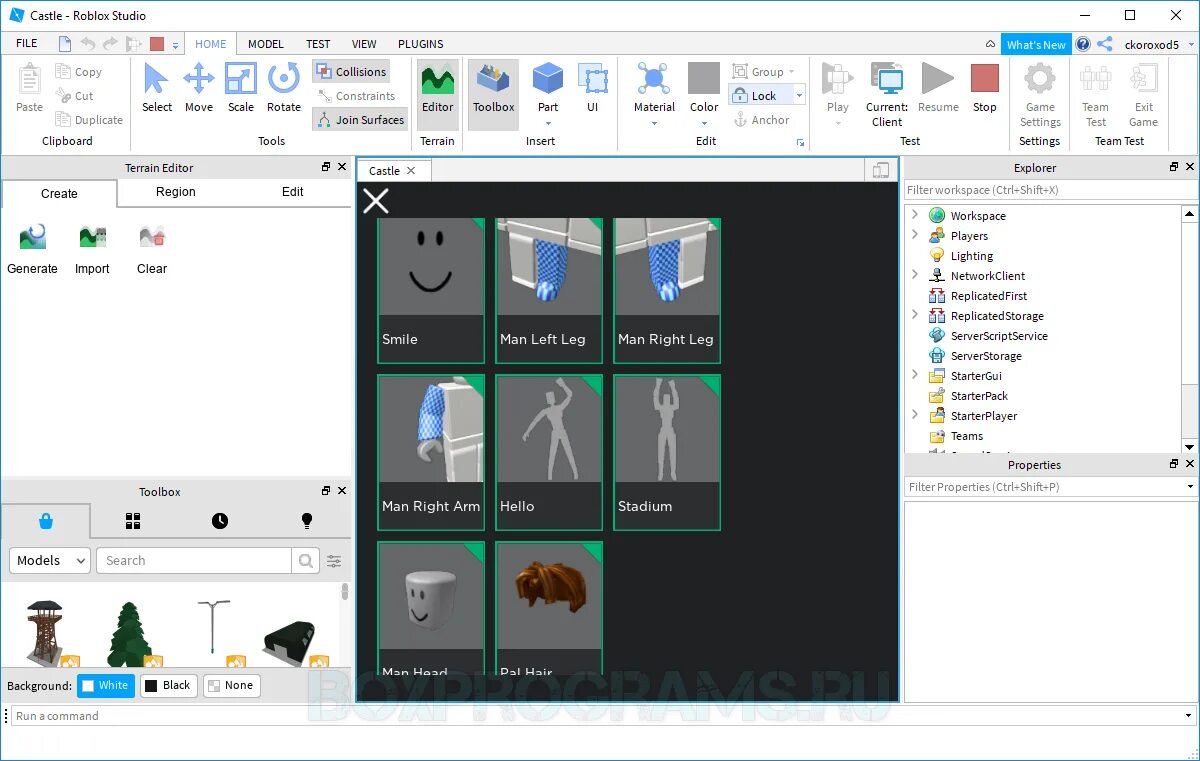Toggle Collisions
Image resolution: width=1200 pixels, height=761 pixels.
(351, 72)
